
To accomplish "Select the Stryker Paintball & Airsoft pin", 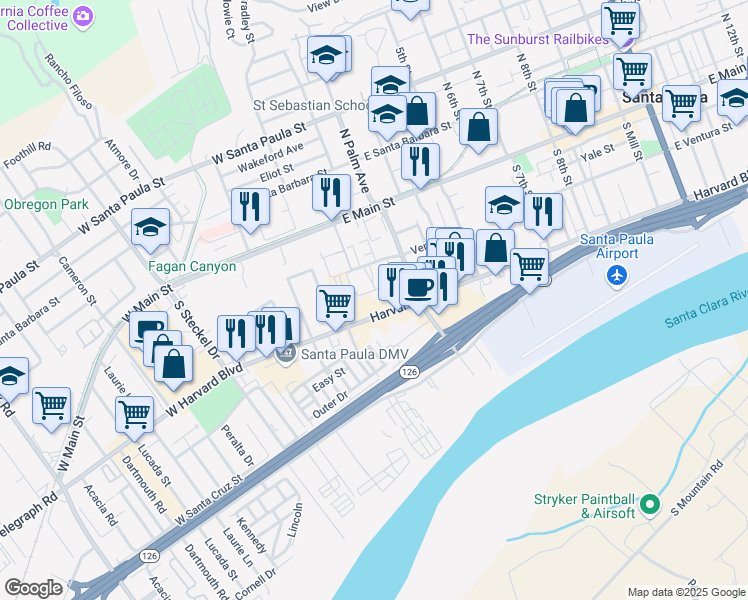I will click(649, 504).
